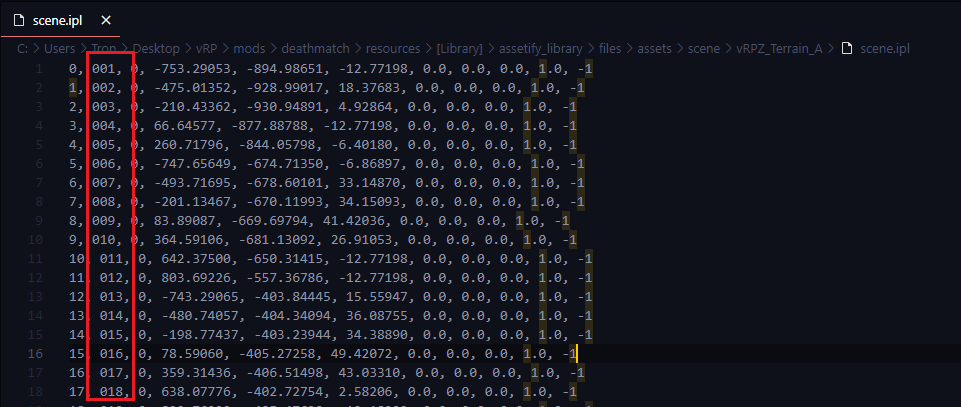Screen dimensions: 961x407
Task: Click the scene.ipl breadcrumb file name
Action: pos(885,48)
